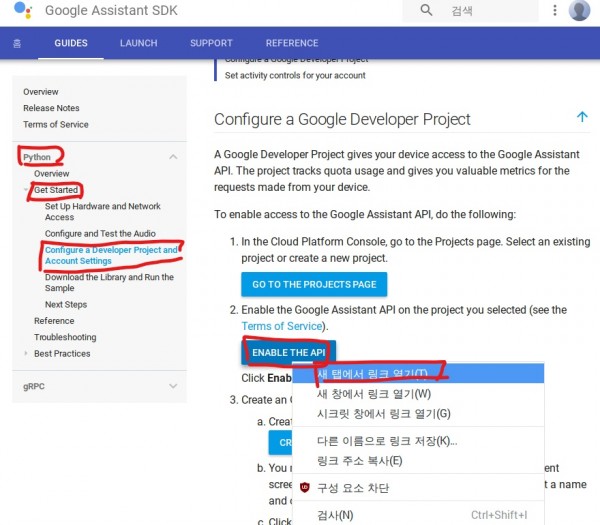The image size is (600, 525).
Task: Switch to the SUPPORT tab
Action: 211,43
